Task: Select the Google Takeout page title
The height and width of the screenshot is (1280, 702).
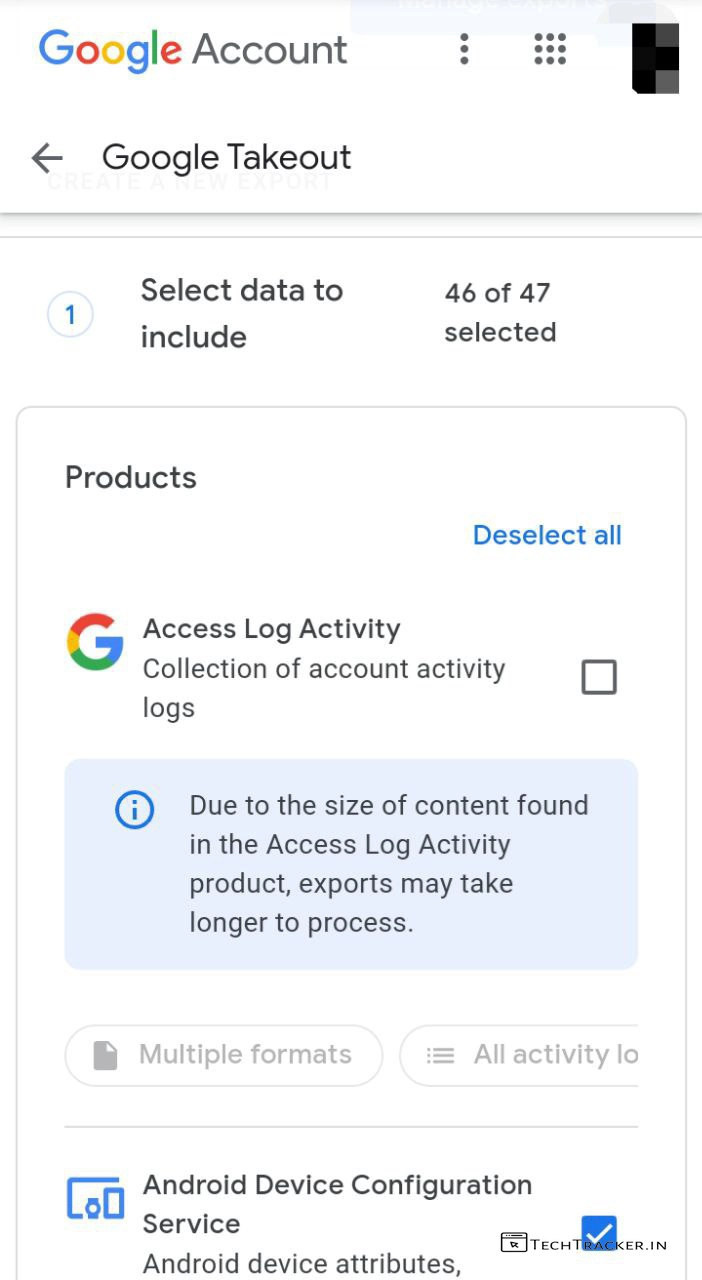Action: coord(227,157)
